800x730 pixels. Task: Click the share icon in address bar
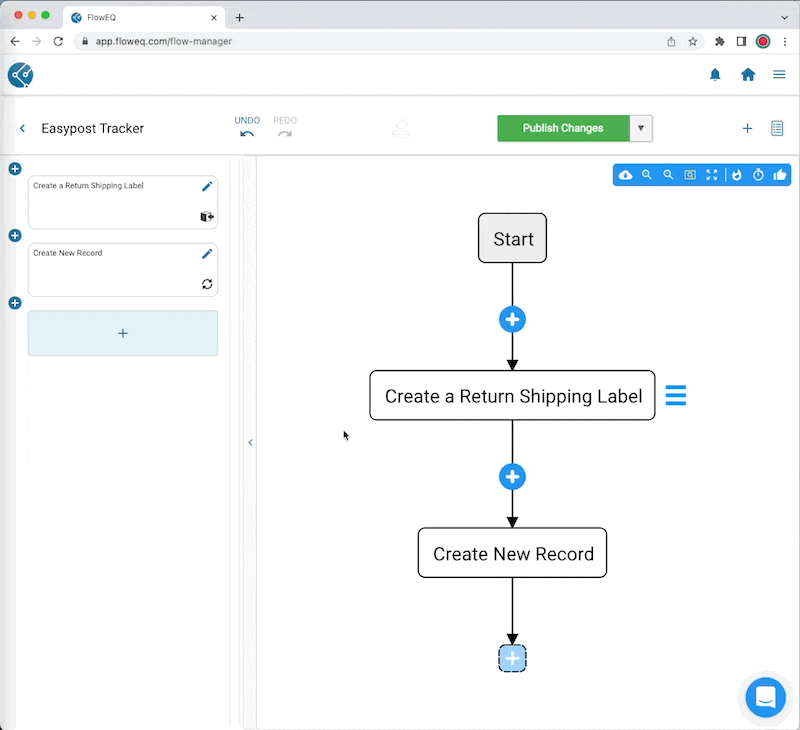click(671, 42)
